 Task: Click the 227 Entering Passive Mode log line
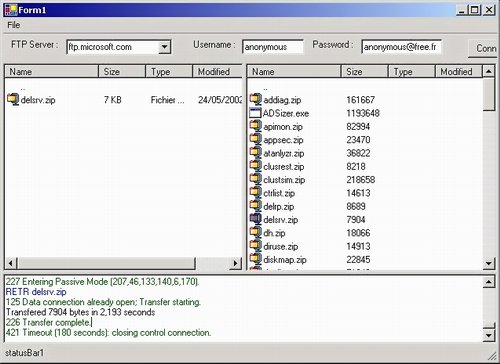pyautogui.click(x=102, y=282)
